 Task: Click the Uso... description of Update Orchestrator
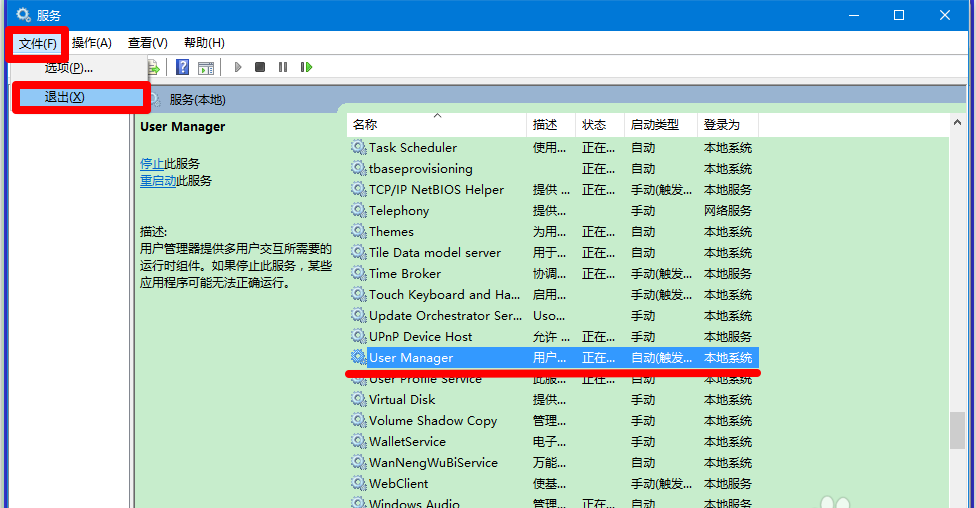(549, 316)
